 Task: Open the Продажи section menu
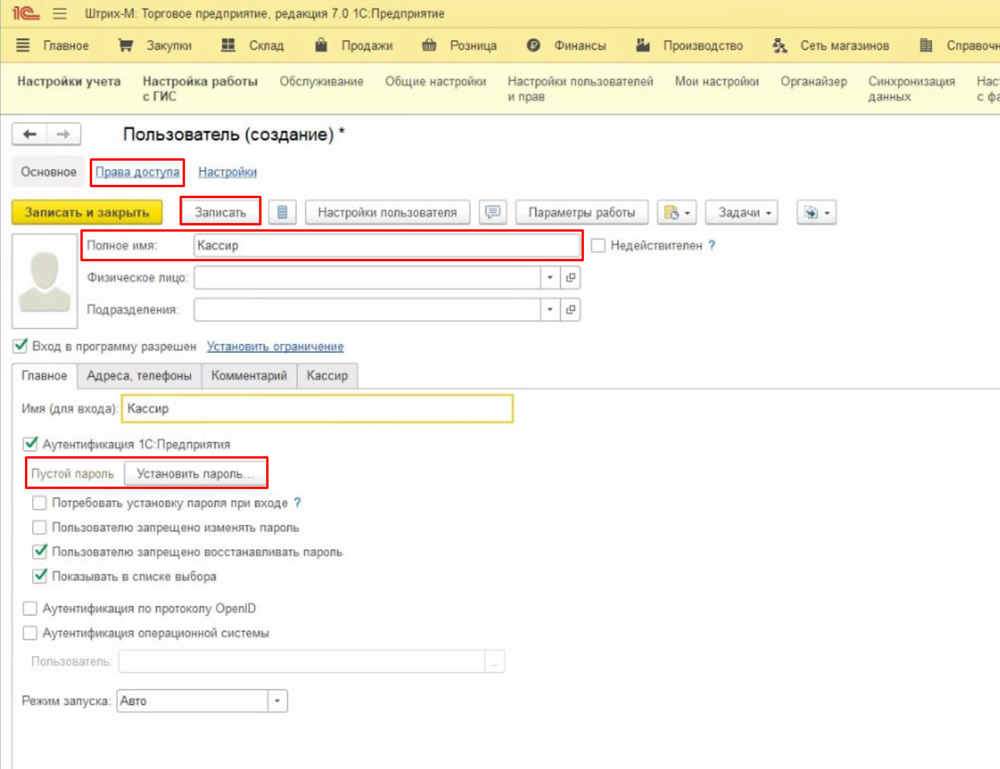(354, 45)
